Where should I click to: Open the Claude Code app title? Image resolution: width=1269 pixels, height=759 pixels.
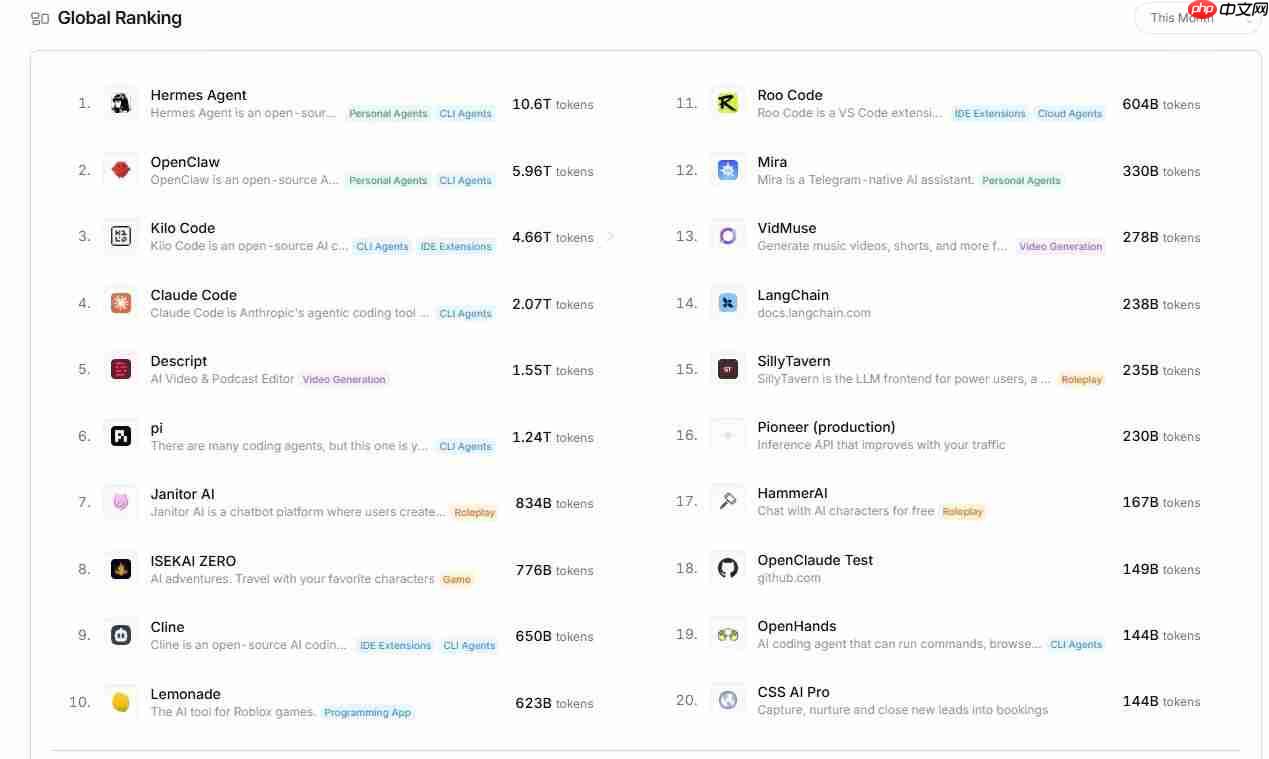194,295
